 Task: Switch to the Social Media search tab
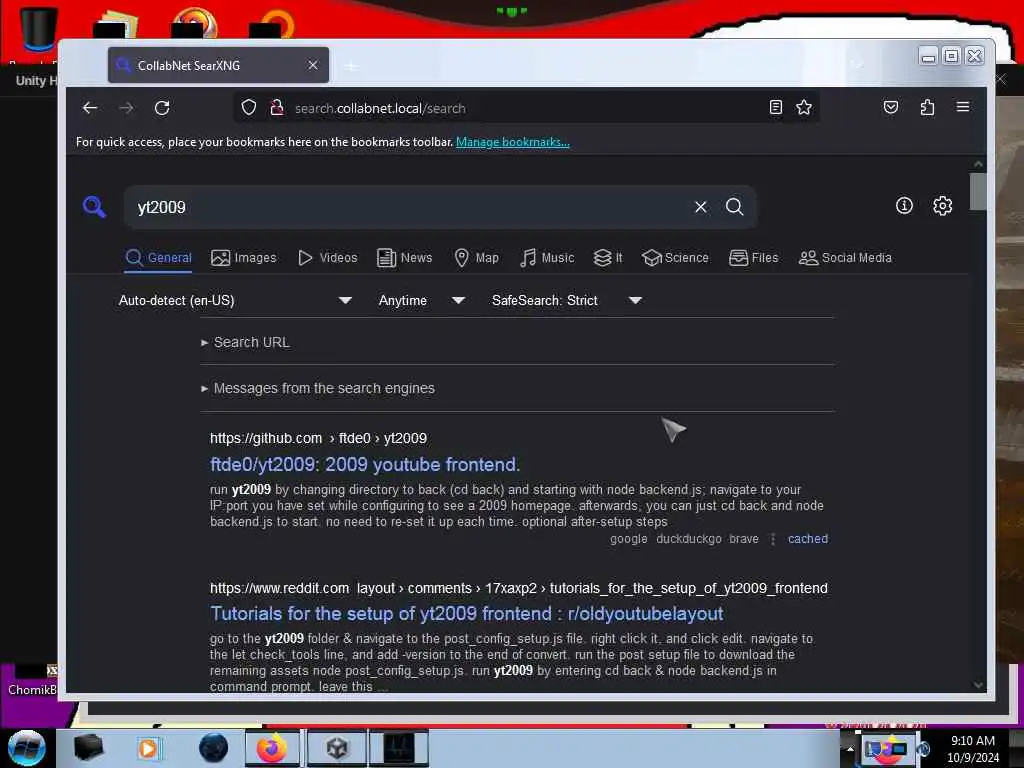[845, 258]
